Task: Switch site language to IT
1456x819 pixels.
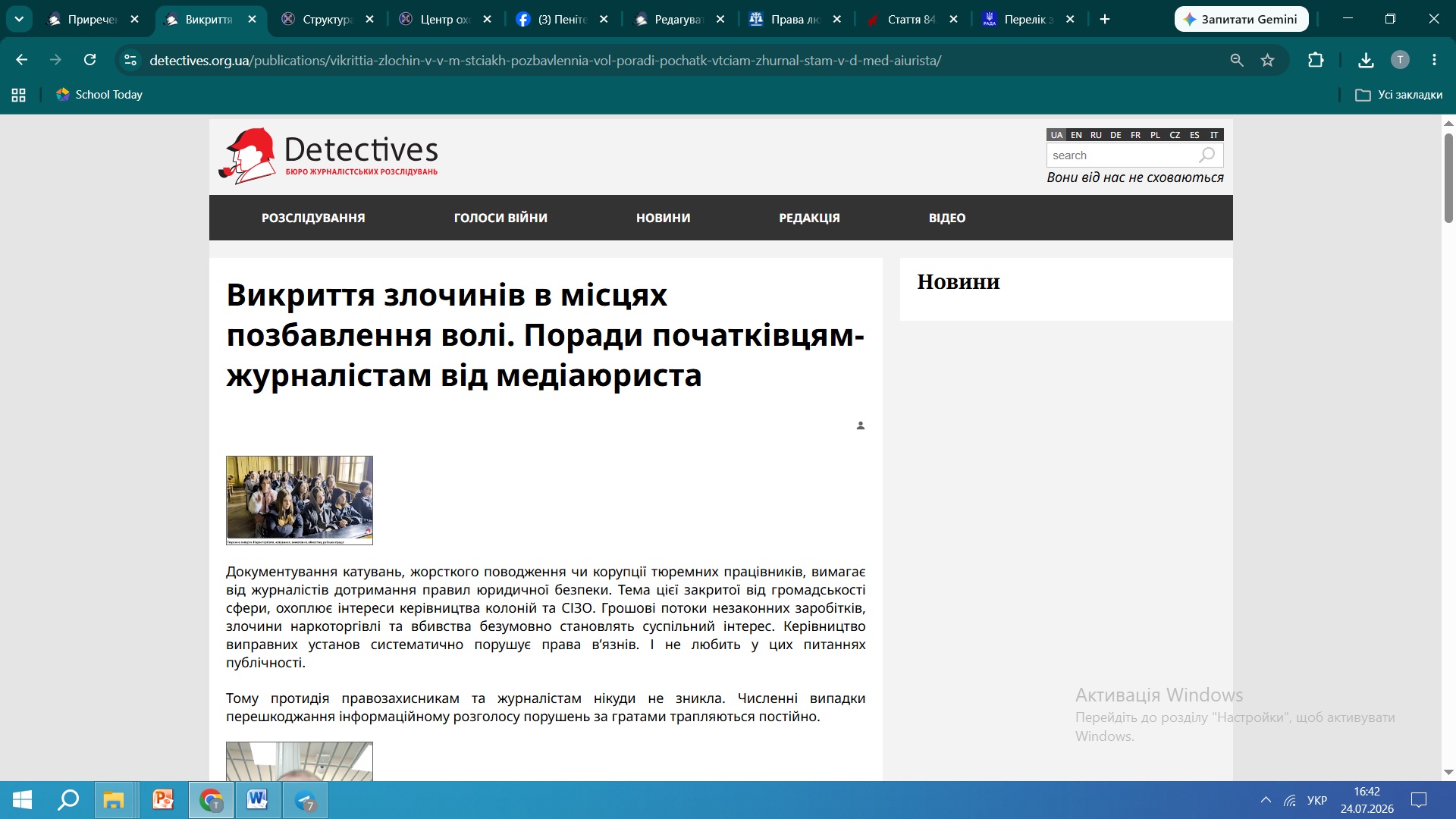Action: point(1214,135)
